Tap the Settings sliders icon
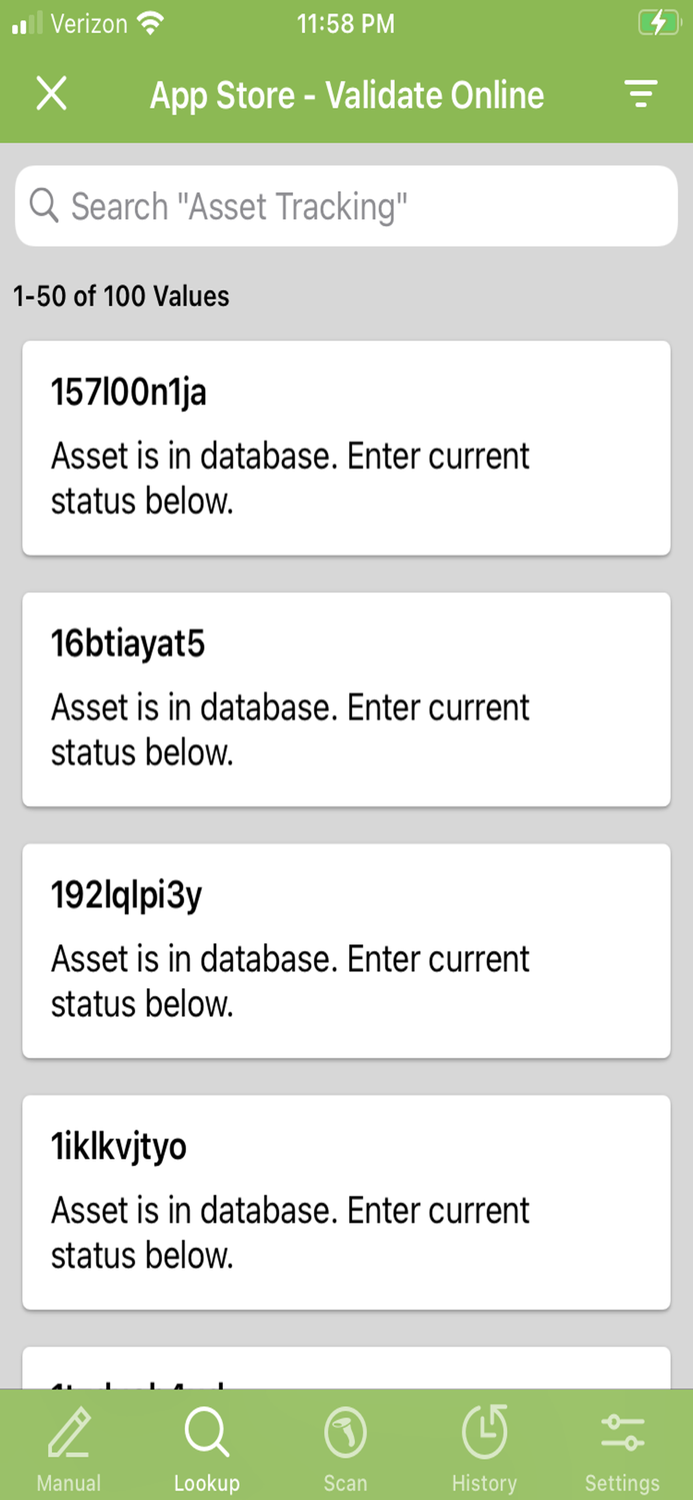Image resolution: width=693 pixels, height=1500 pixels. (622, 1433)
